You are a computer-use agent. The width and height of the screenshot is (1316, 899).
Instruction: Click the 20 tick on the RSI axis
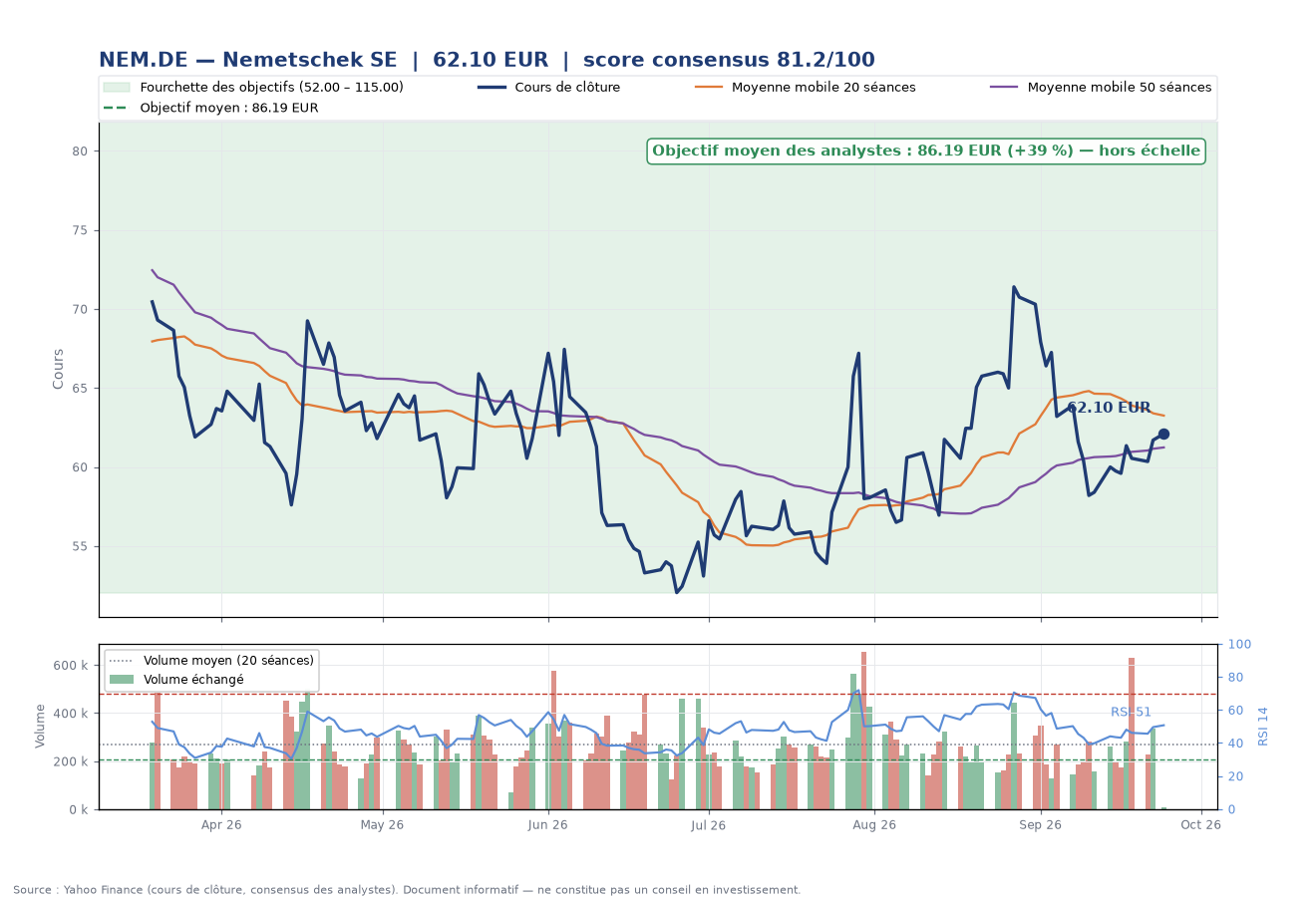click(x=1234, y=776)
